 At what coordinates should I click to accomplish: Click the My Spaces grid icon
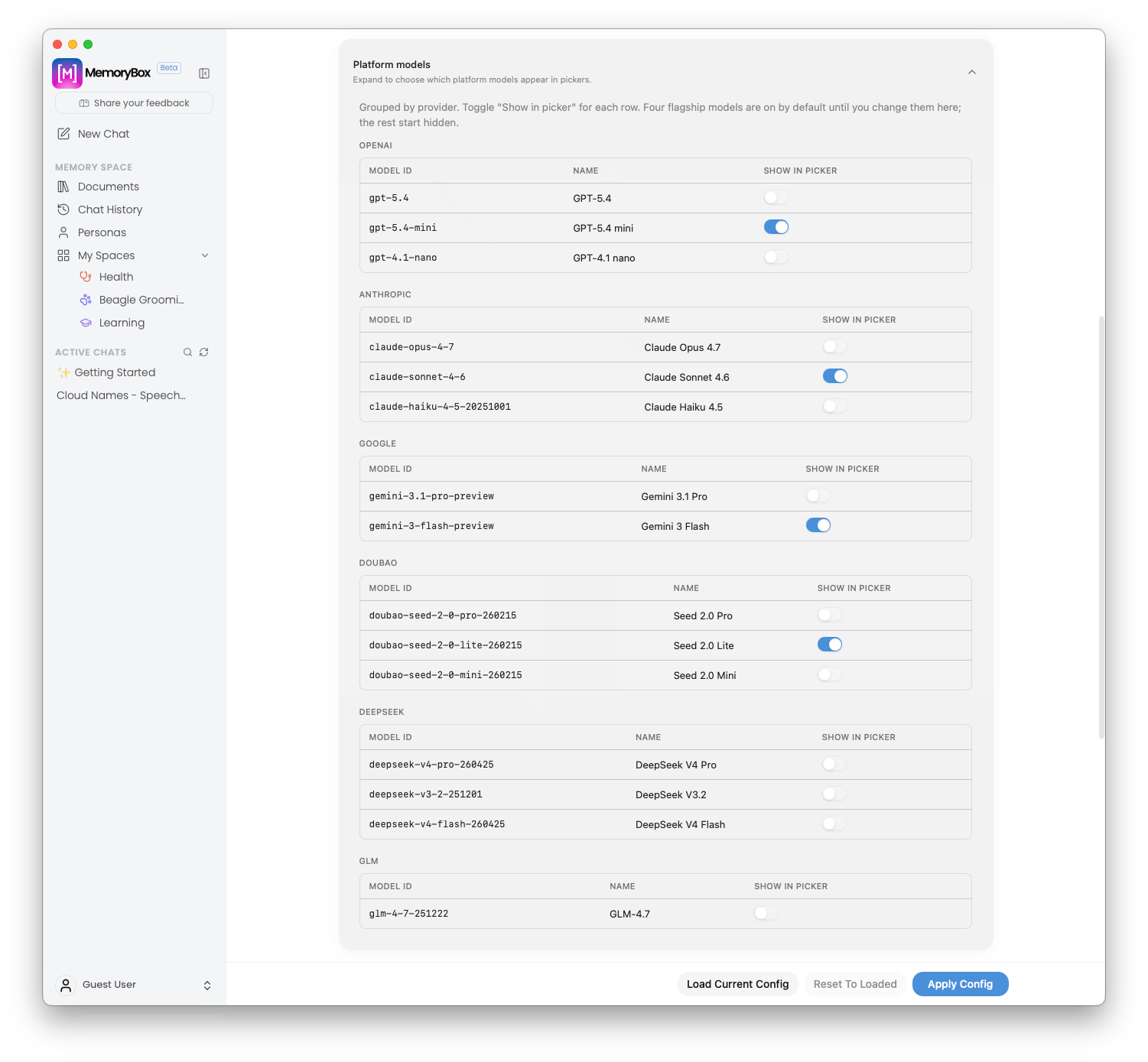[63, 255]
